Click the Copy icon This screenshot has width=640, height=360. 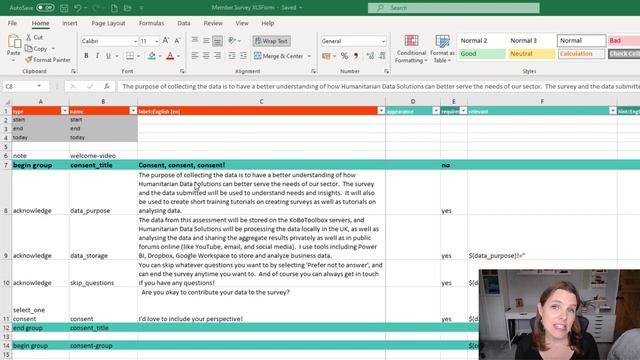29,48
